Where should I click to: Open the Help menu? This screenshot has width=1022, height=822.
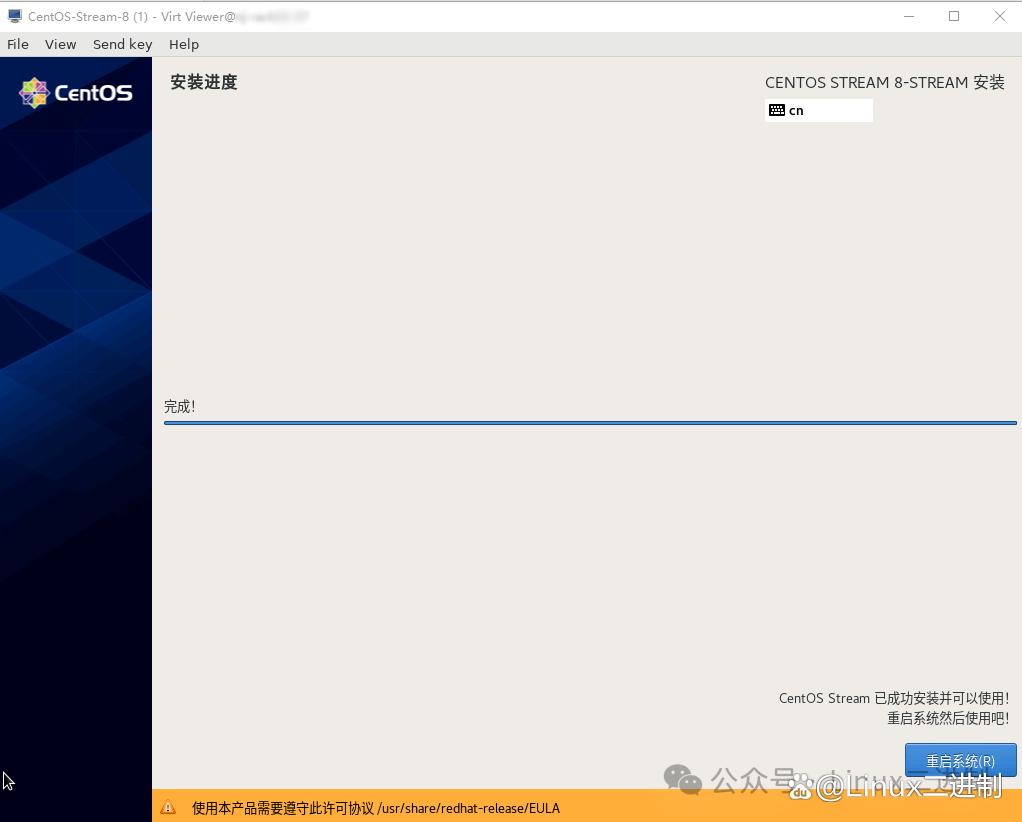[184, 44]
